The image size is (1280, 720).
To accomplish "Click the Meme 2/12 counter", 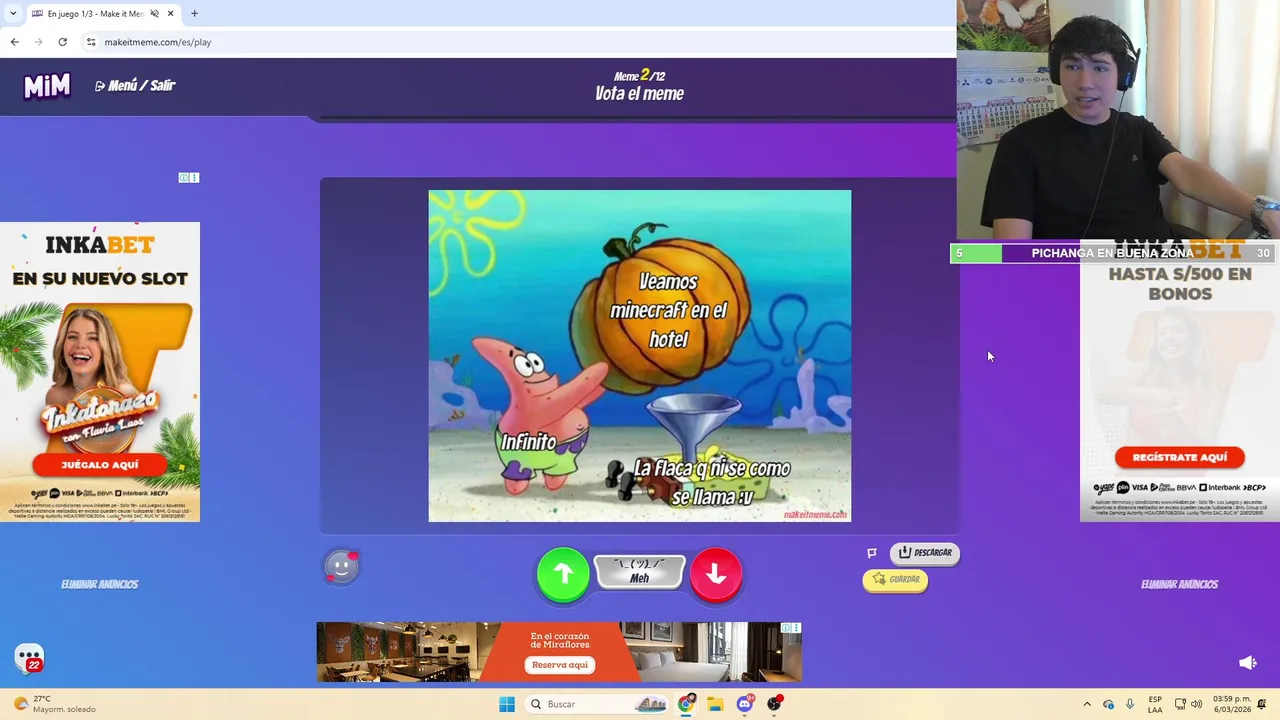I will 640,76.
